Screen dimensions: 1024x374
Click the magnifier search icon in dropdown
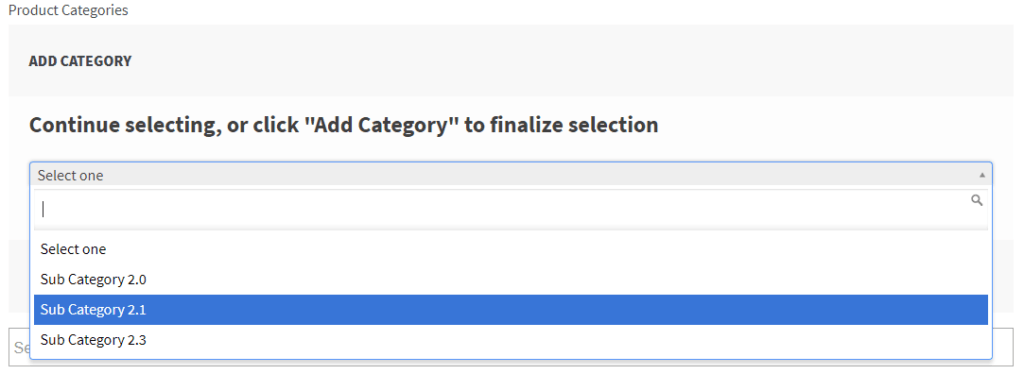pos(976,200)
